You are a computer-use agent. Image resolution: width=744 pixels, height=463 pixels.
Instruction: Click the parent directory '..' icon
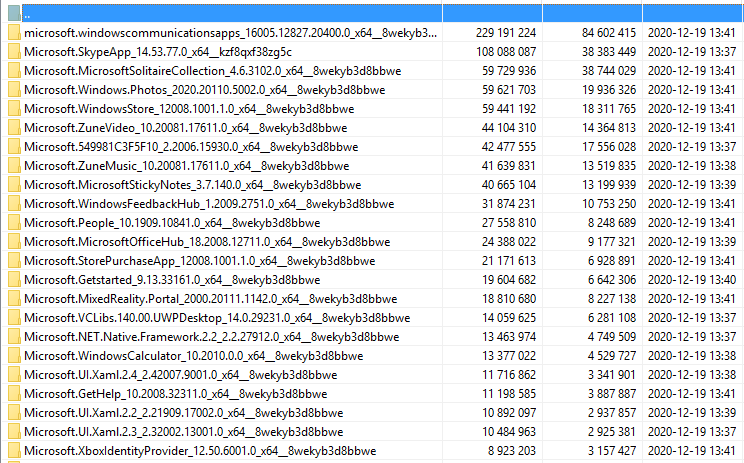[x=14, y=13]
